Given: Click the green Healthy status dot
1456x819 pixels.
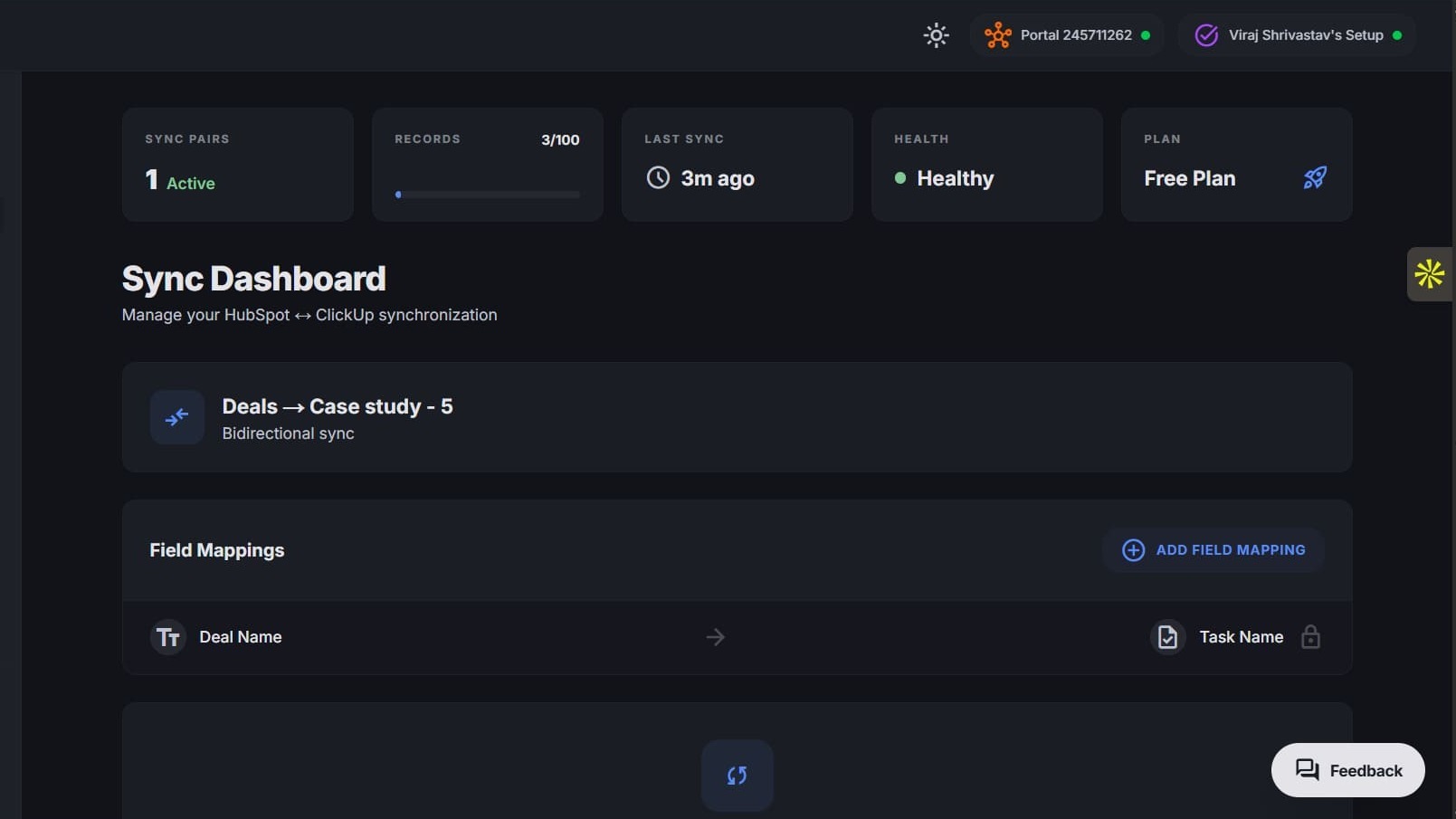Looking at the screenshot, I should [899, 178].
